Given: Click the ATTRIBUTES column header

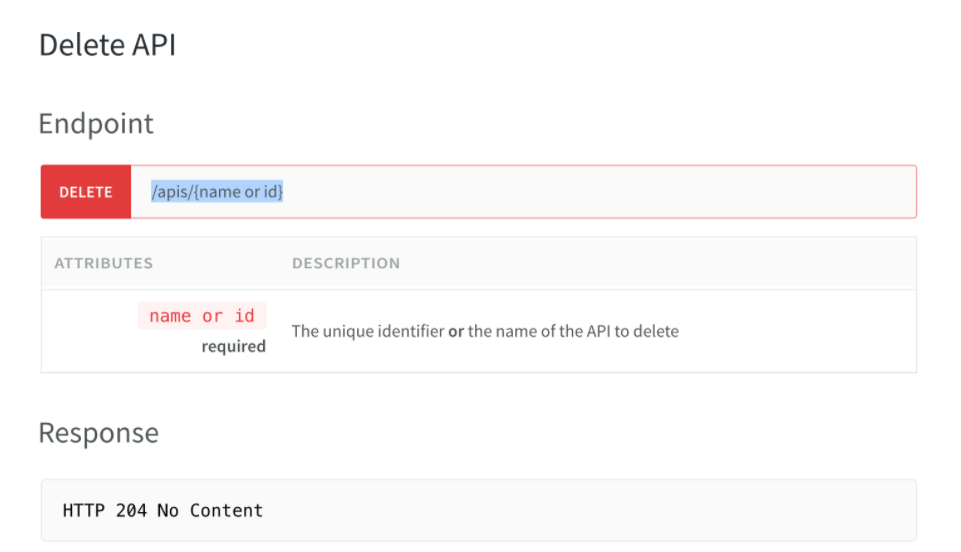Looking at the screenshot, I should [x=104, y=263].
